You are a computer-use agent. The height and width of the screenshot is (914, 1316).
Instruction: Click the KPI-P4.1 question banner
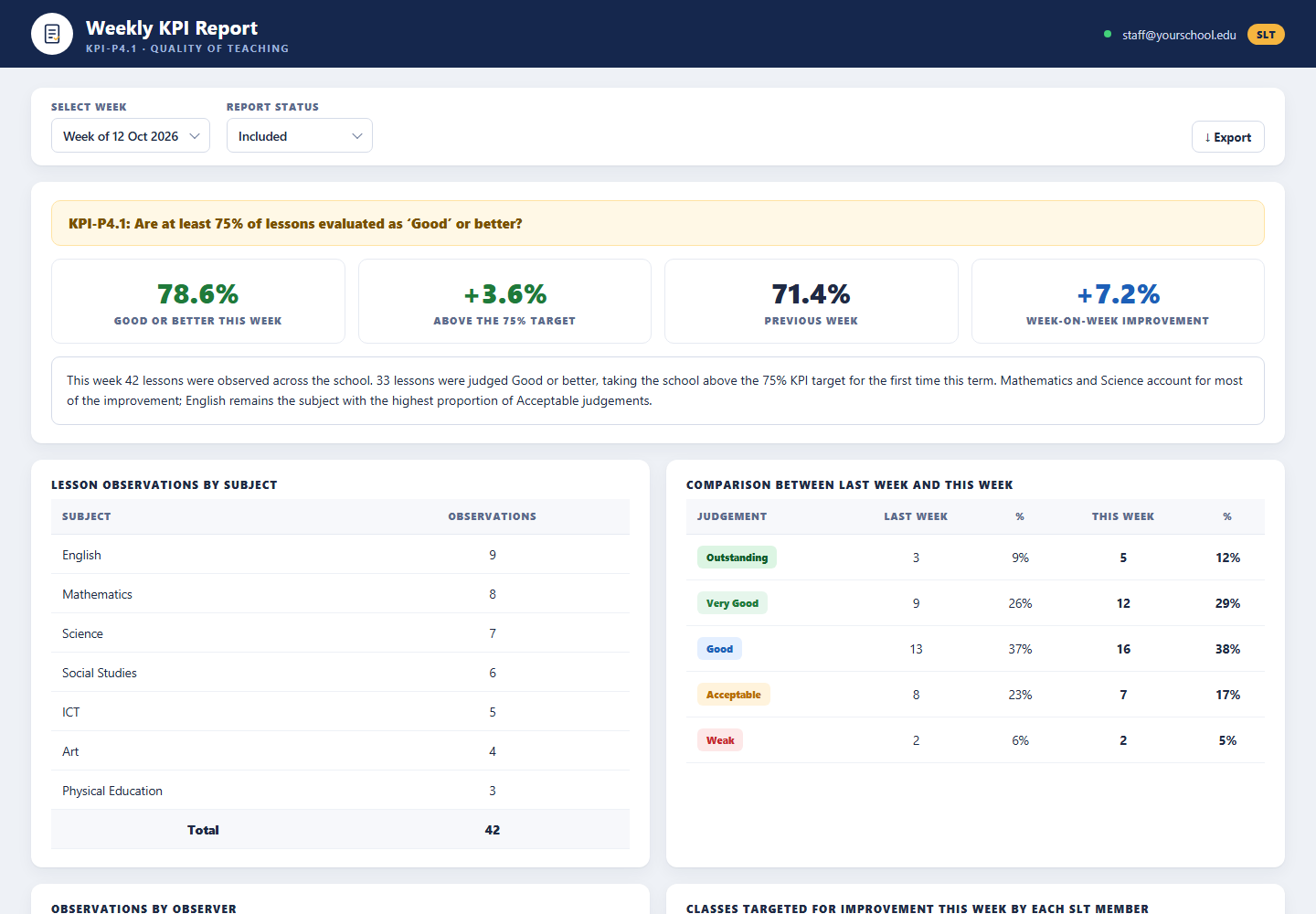pyautogui.click(x=658, y=223)
